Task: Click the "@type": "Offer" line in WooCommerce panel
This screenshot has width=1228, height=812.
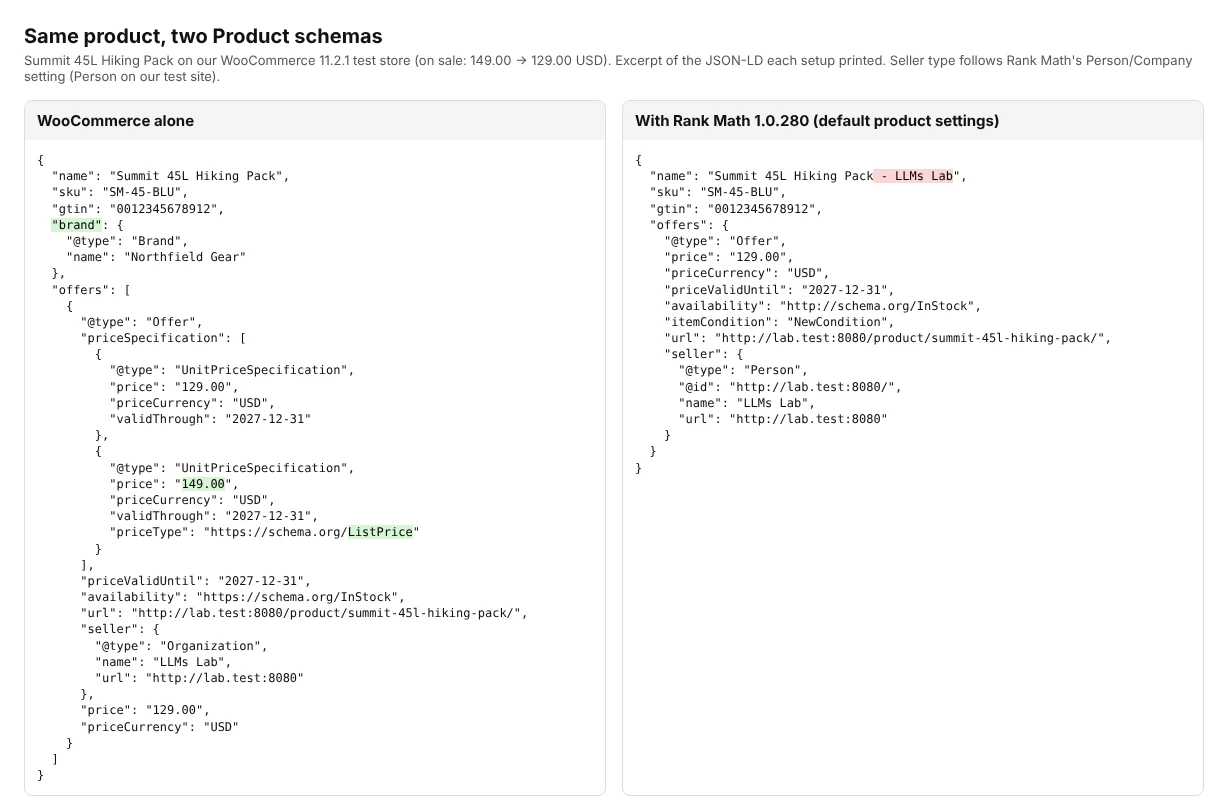Action: pos(142,322)
